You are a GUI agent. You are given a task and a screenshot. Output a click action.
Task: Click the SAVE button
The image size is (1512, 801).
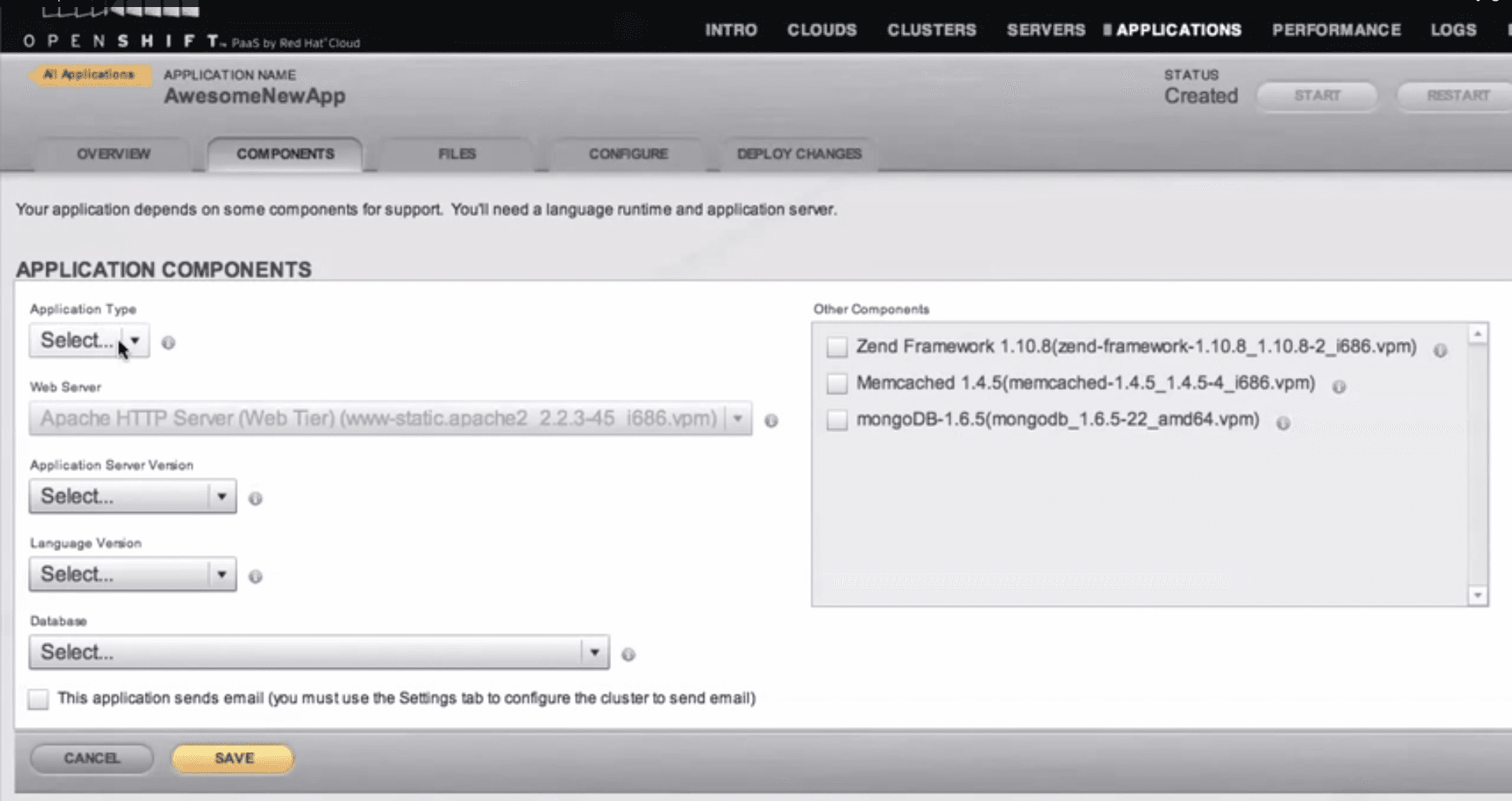pos(233,758)
